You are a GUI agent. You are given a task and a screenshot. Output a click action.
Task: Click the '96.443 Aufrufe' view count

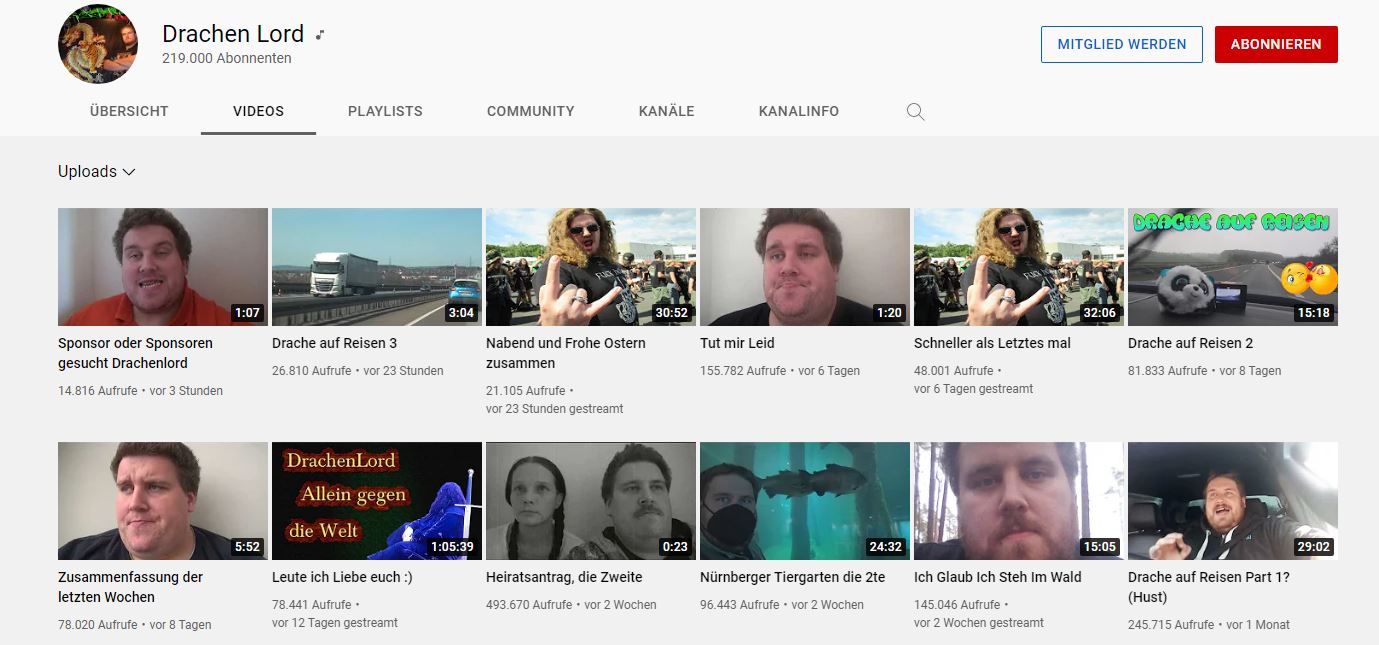point(740,605)
